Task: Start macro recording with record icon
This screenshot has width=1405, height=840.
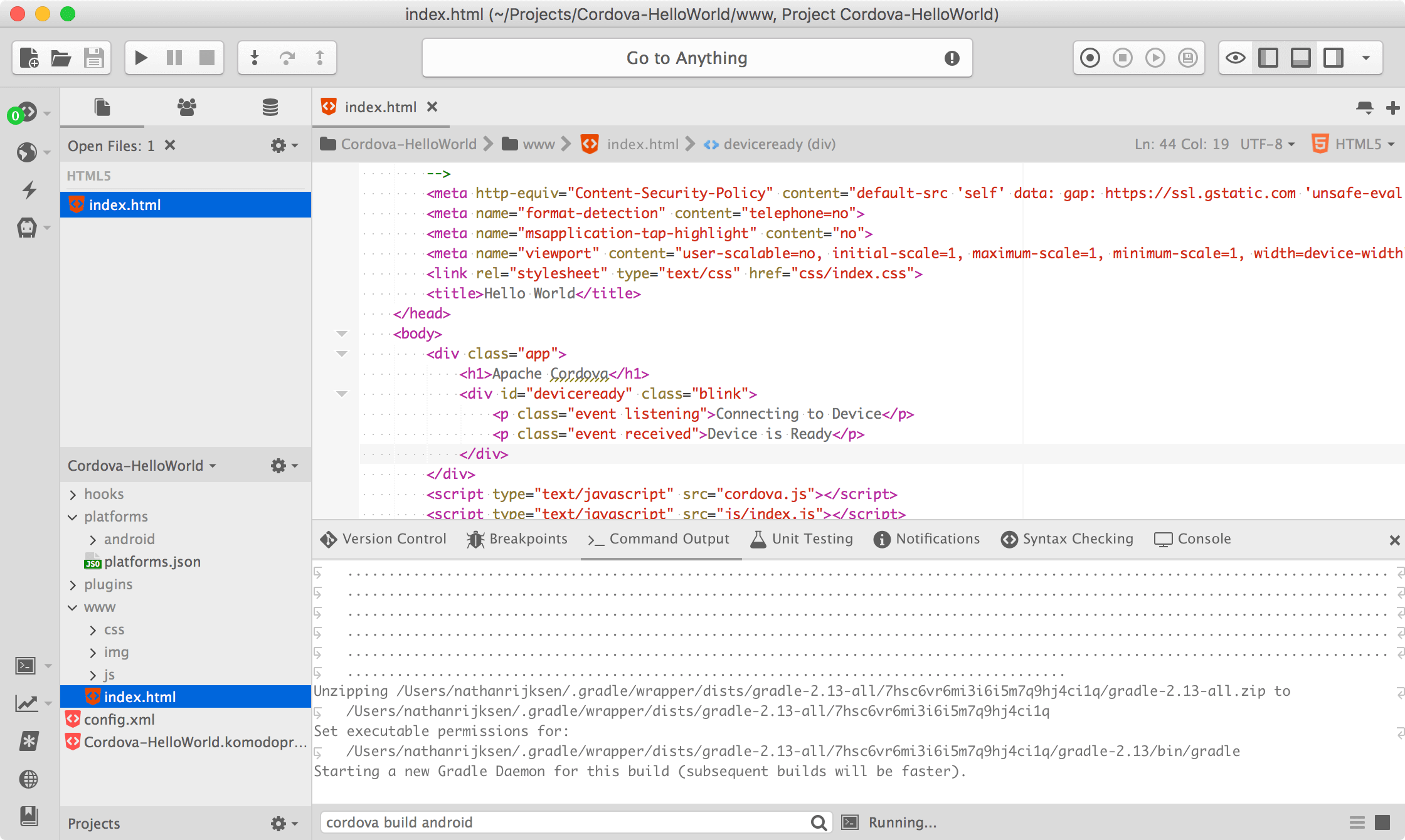Action: pyautogui.click(x=1090, y=58)
